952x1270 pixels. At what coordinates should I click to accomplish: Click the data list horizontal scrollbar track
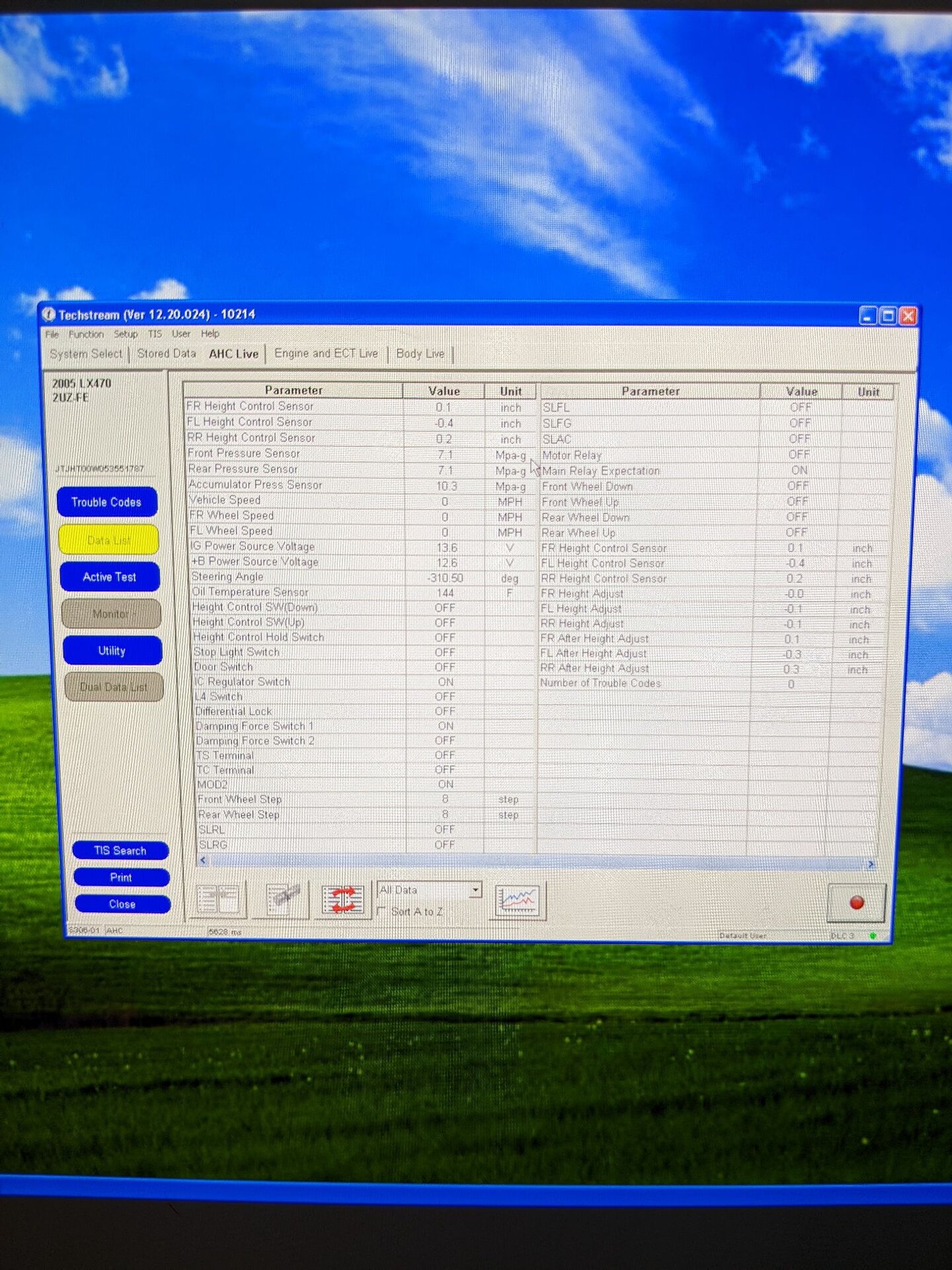[x=537, y=862]
